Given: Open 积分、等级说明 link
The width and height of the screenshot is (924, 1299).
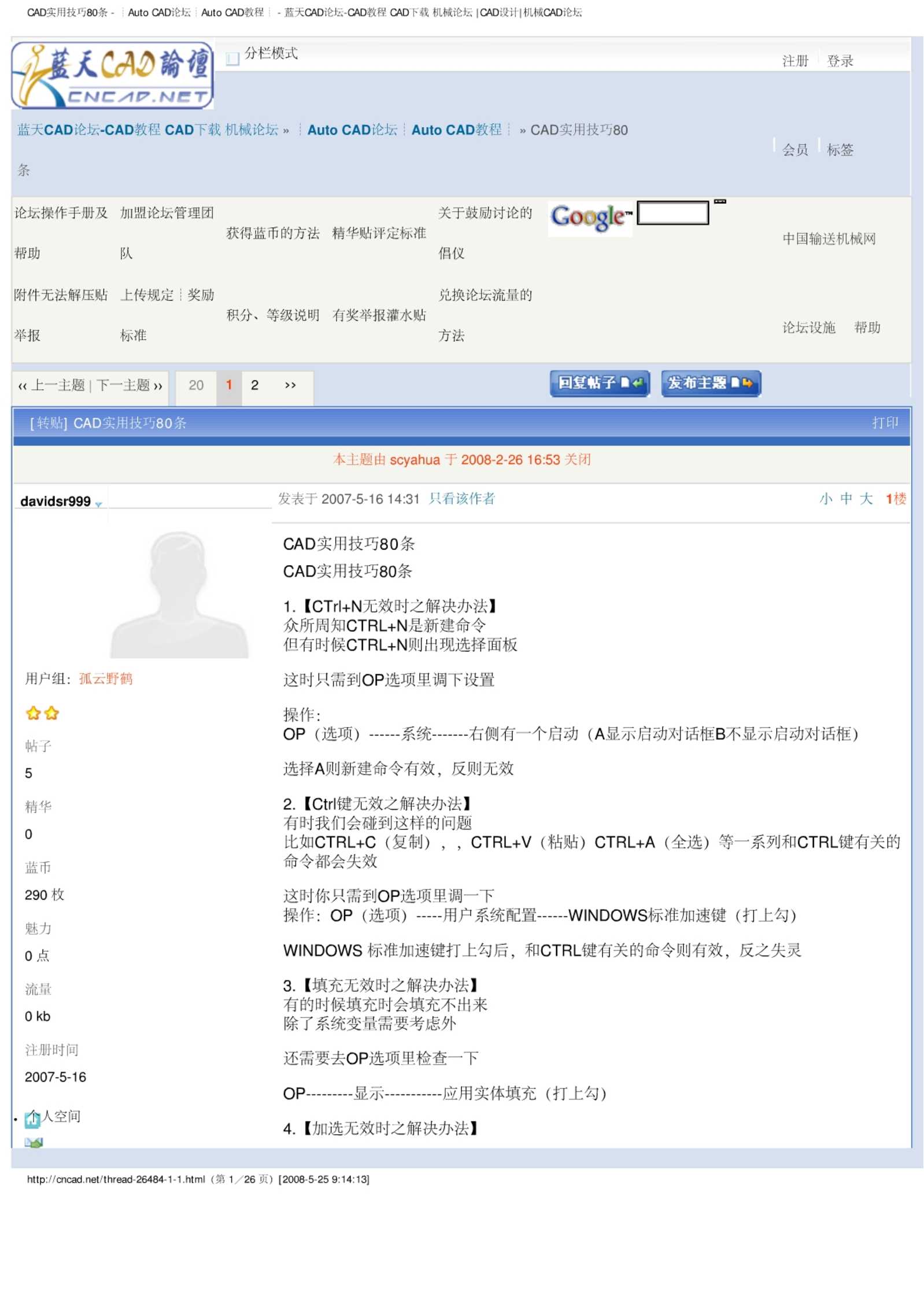Looking at the screenshot, I should point(273,315).
